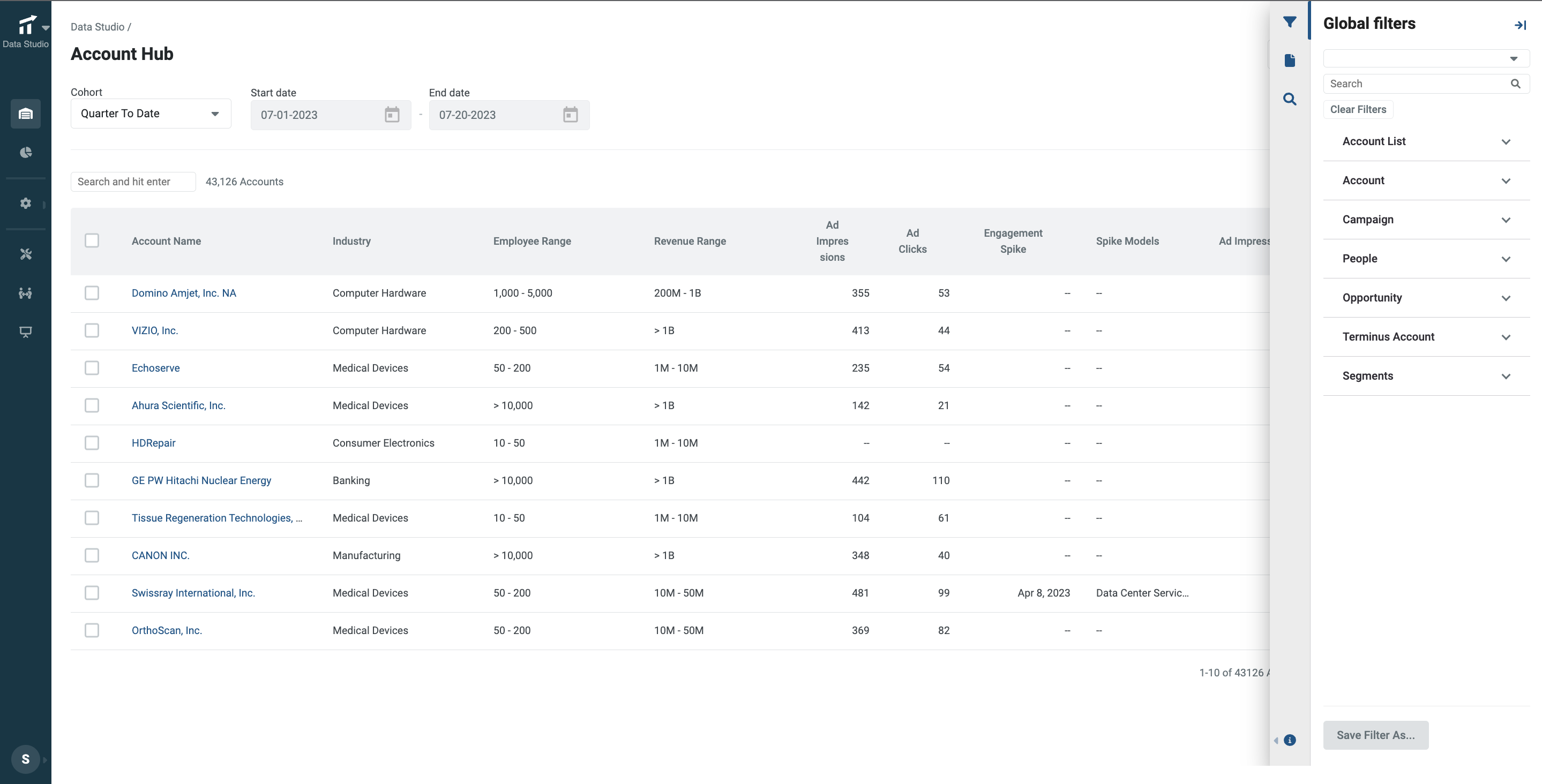Collapse the Global filters panel with arrow icon
1542x784 pixels.
click(1520, 25)
